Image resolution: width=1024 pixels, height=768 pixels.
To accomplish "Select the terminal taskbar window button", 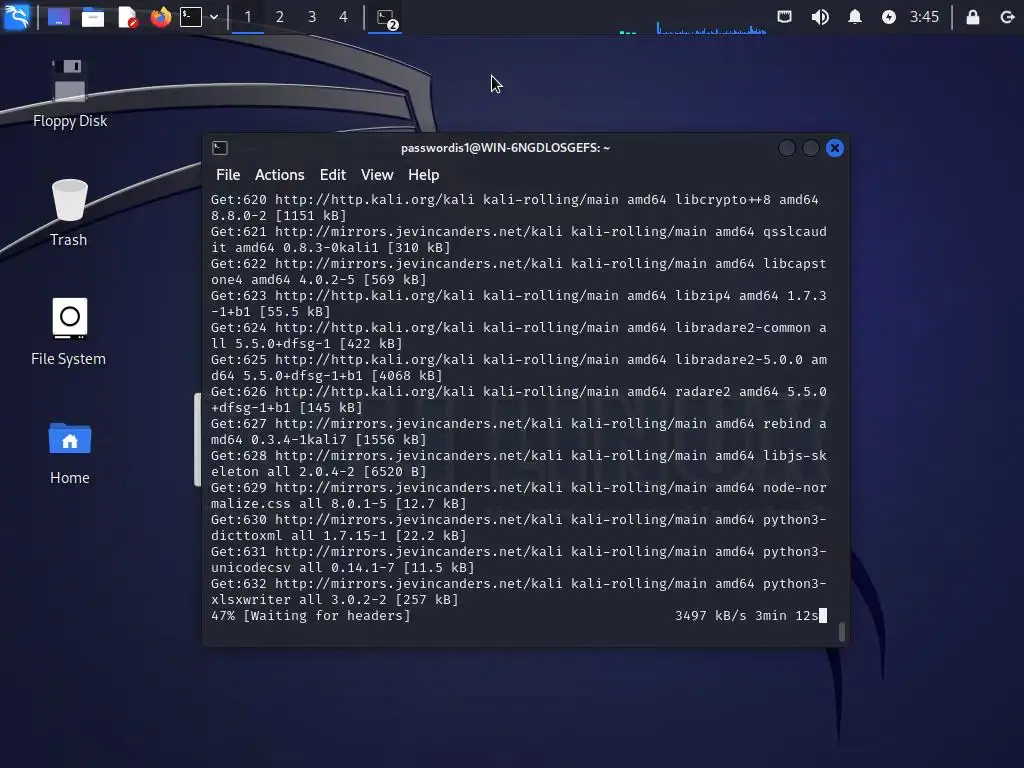I will 386,18.
